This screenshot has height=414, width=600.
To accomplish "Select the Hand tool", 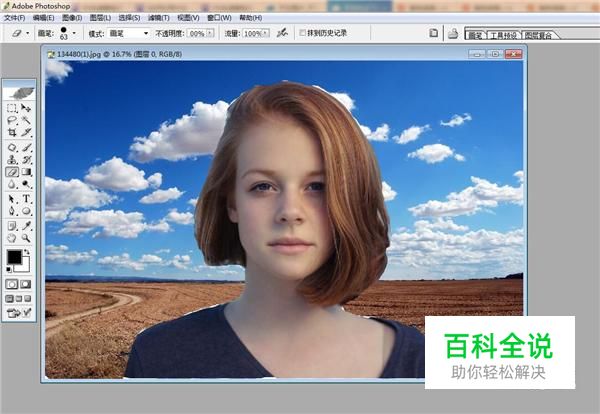I will (x=12, y=238).
